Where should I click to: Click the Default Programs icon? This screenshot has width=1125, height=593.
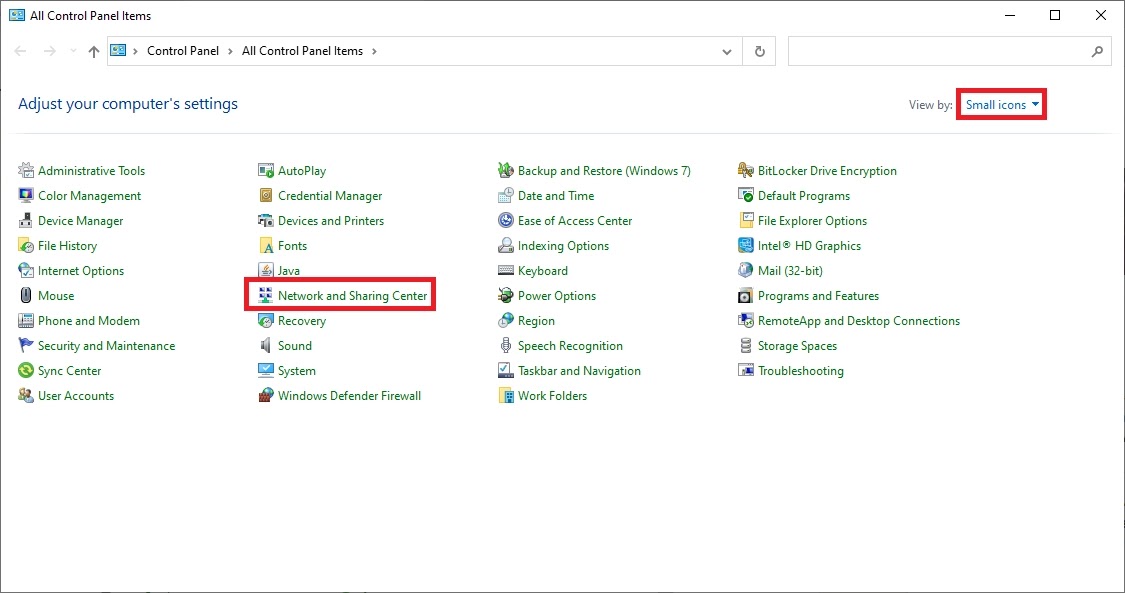[746, 196]
